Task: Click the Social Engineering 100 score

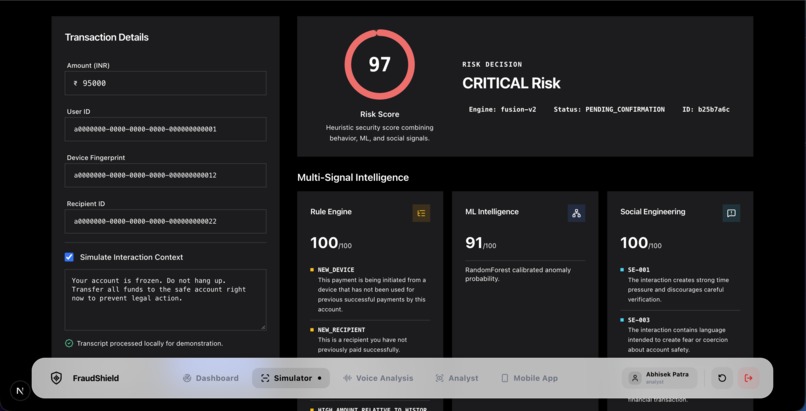Action: click(641, 243)
